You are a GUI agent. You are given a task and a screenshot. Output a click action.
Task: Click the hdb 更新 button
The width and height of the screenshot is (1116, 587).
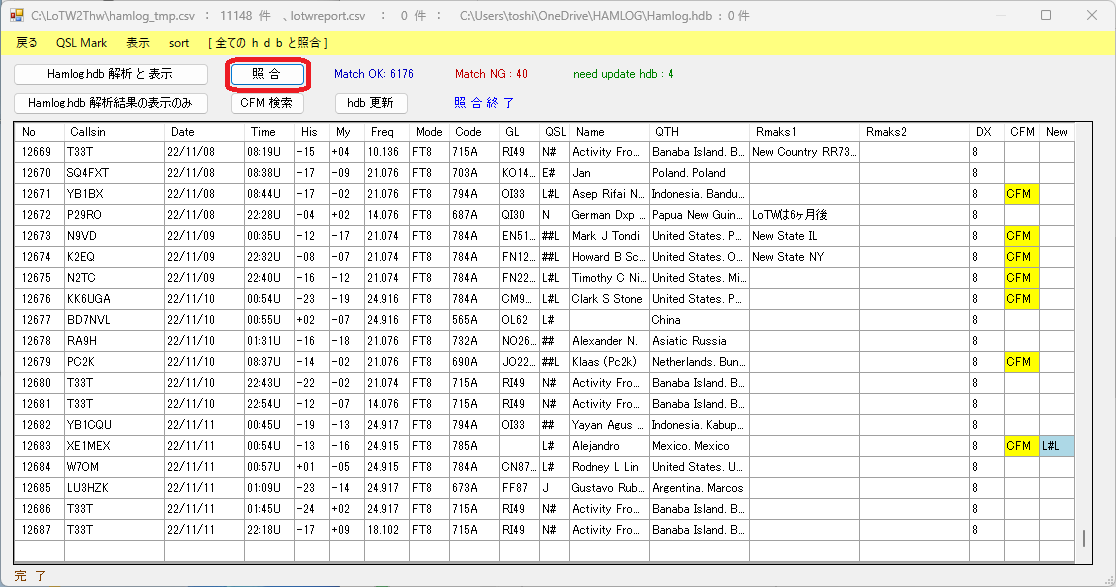[x=370, y=103]
